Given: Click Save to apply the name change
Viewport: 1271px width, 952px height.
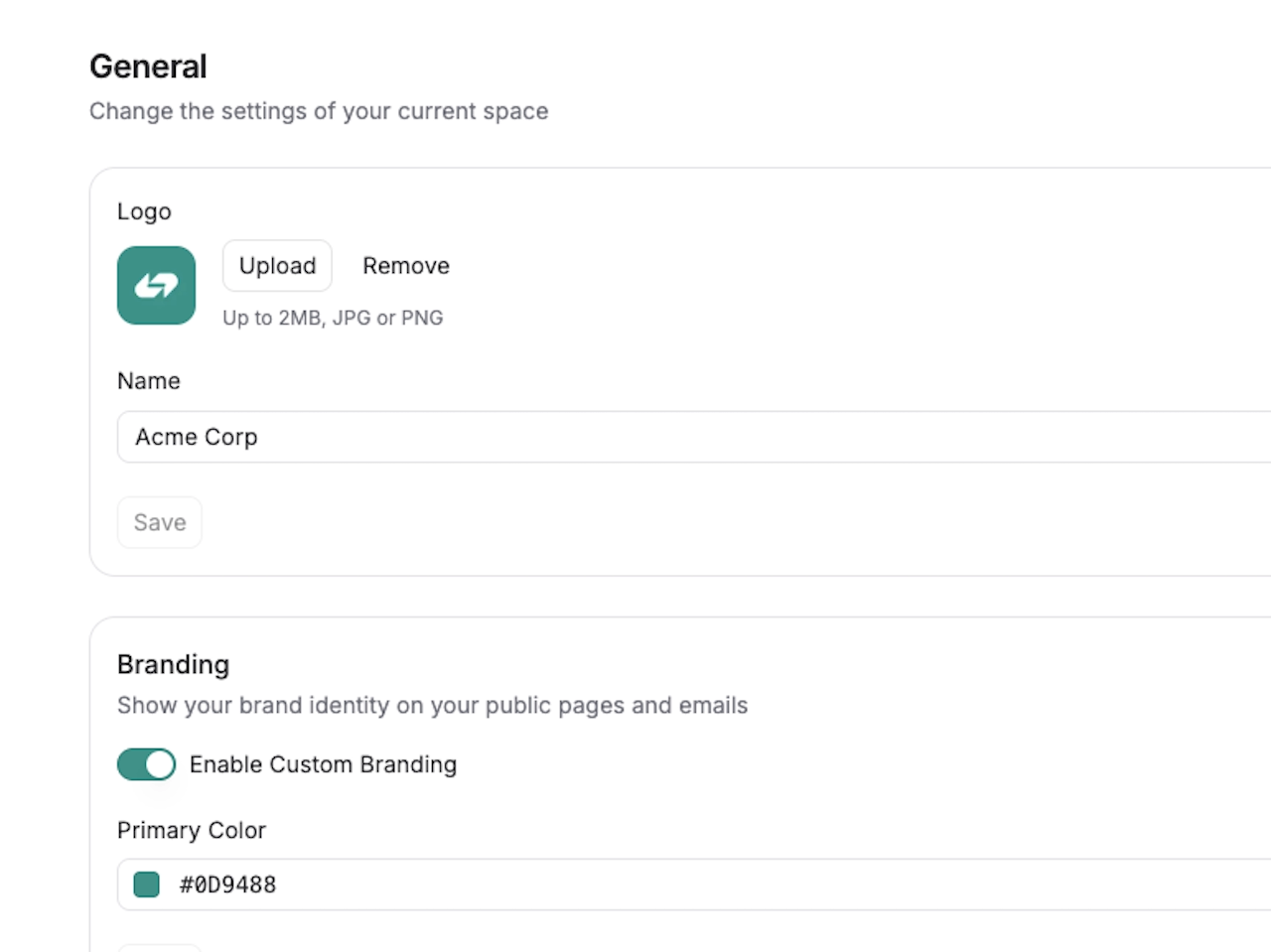Looking at the screenshot, I should [159, 522].
